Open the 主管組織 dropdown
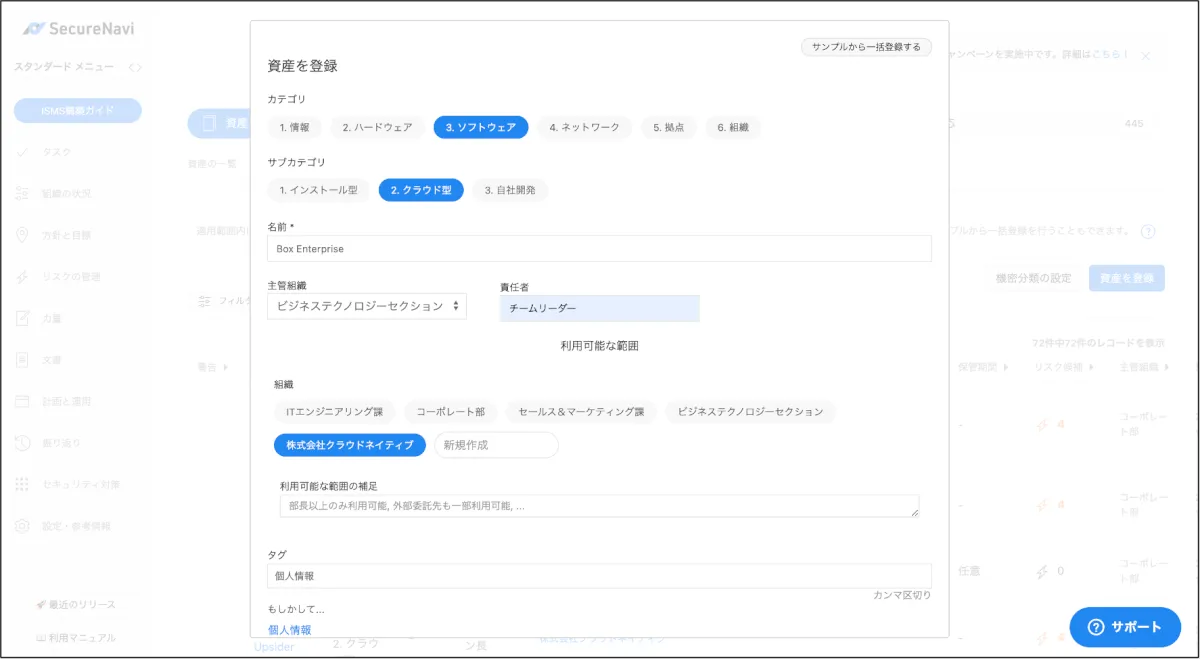The height and width of the screenshot is (659, 1200). pyautogui.click(x=366, y=306)
